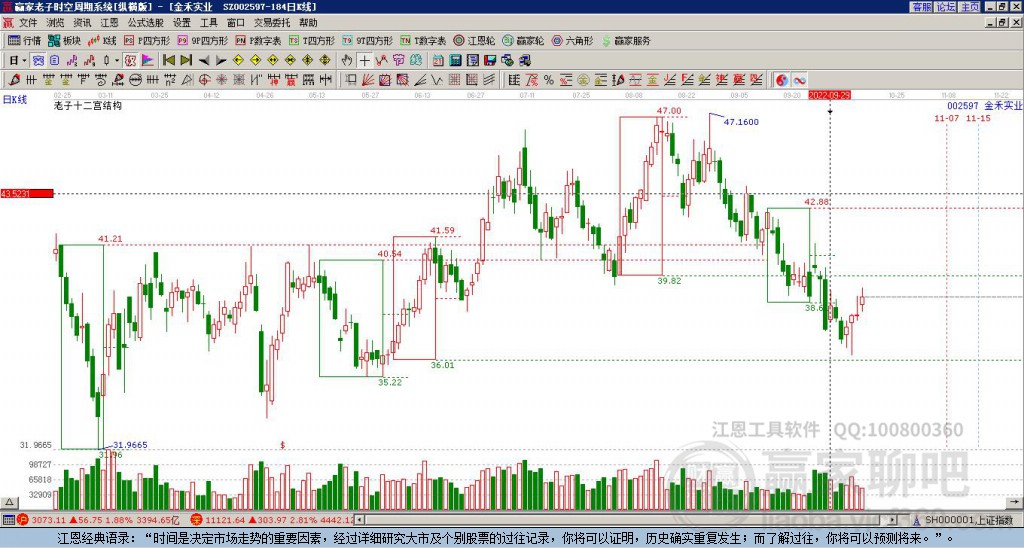Open the 公式选股 menu
Screen dimensions: 1024x548
point(146,23)
